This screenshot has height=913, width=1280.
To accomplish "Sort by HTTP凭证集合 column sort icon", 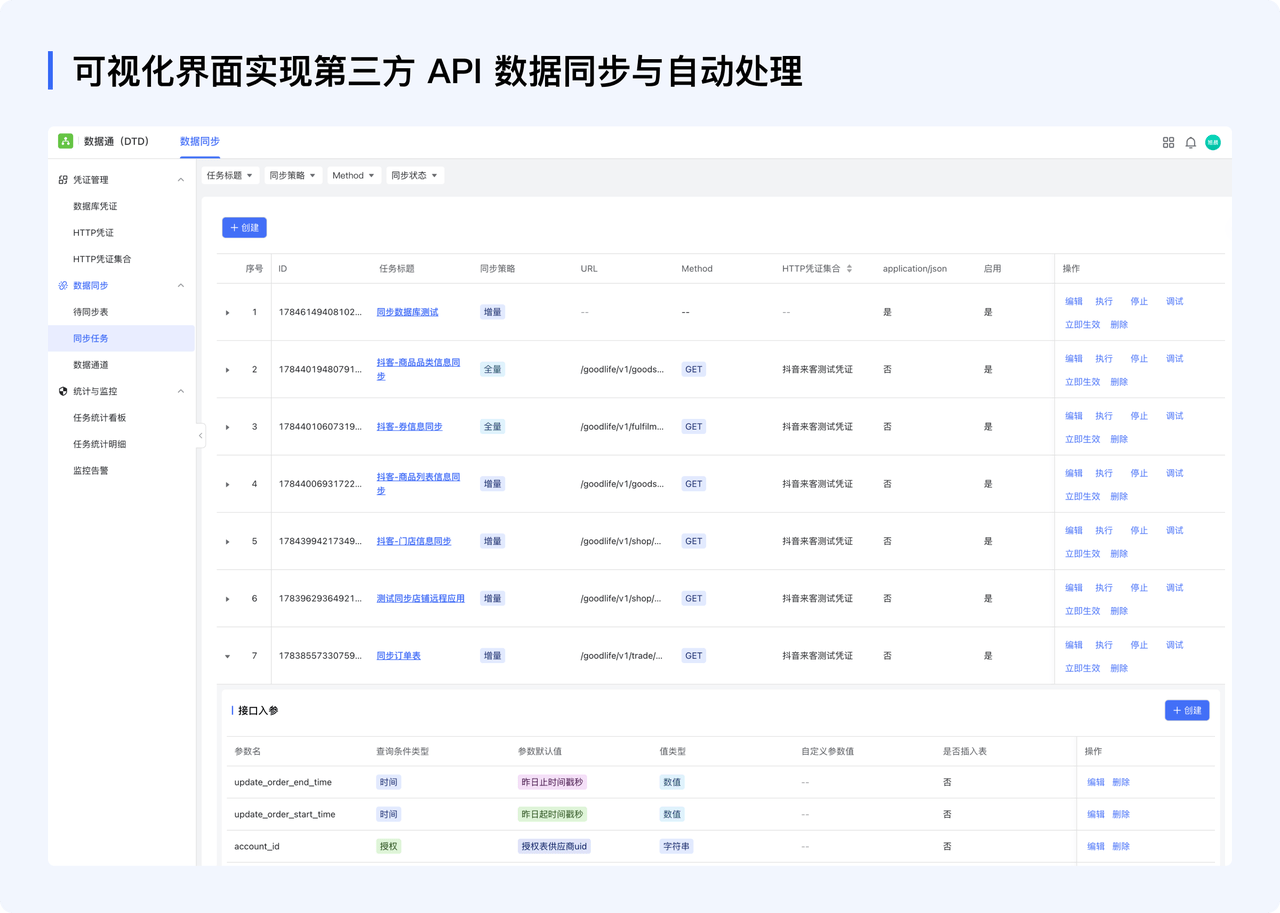I will pyautogui.click(x=849, y=269).
